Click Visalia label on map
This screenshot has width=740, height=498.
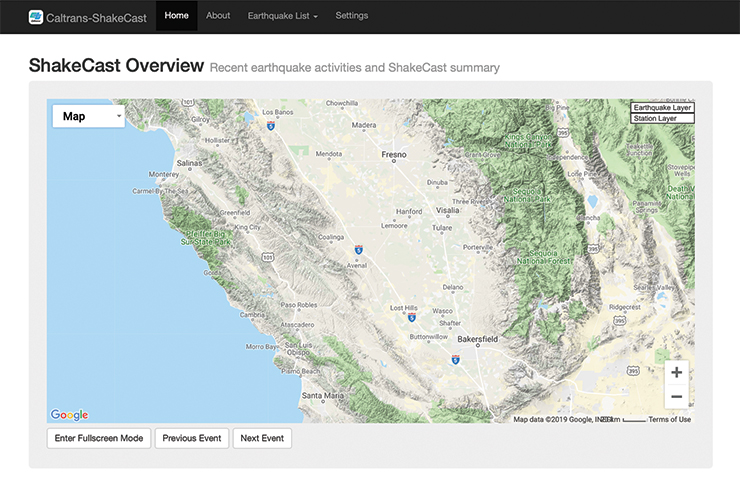[447, 210]
